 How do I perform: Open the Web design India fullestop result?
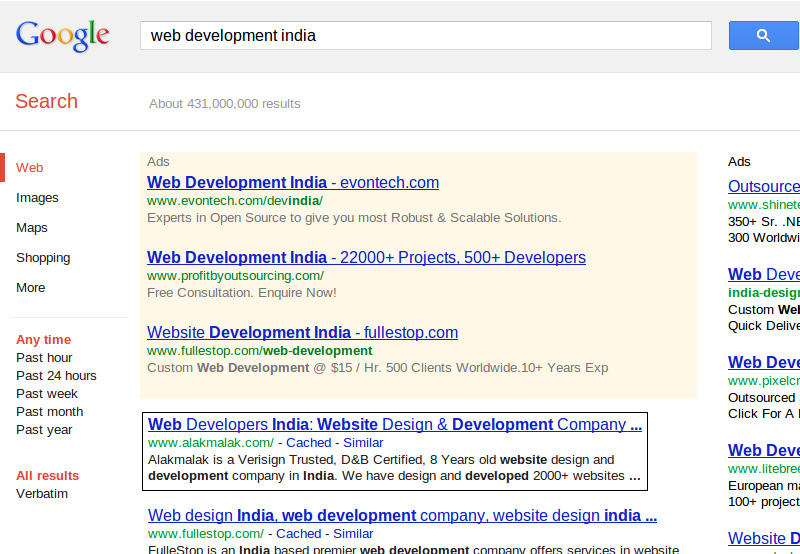pos(403,515)
